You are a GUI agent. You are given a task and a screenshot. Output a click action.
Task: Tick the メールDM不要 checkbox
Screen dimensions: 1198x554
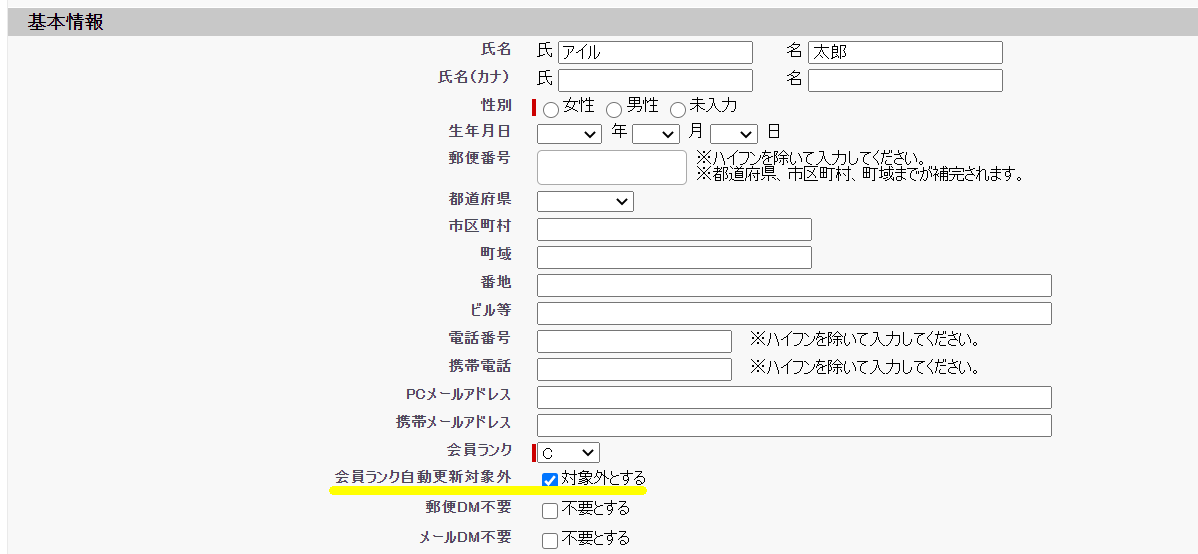point(549,541)
